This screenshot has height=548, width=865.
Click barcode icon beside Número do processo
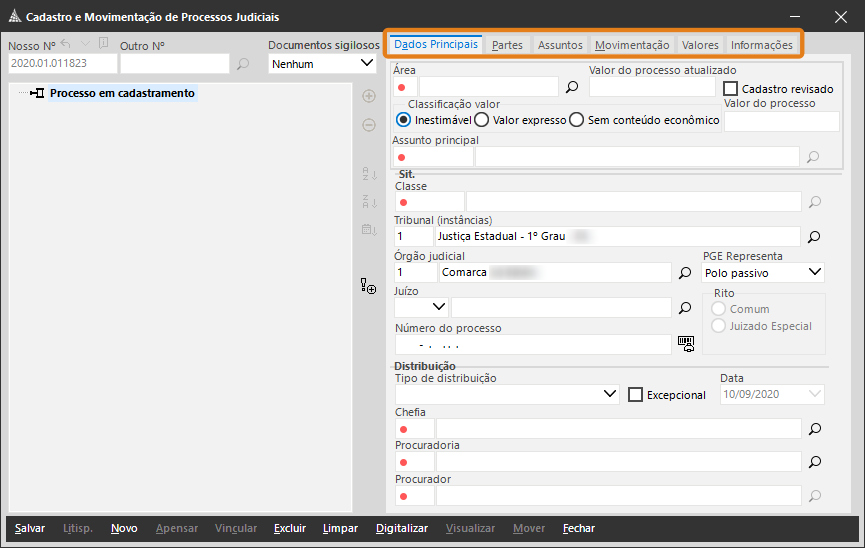pos(685,343)
